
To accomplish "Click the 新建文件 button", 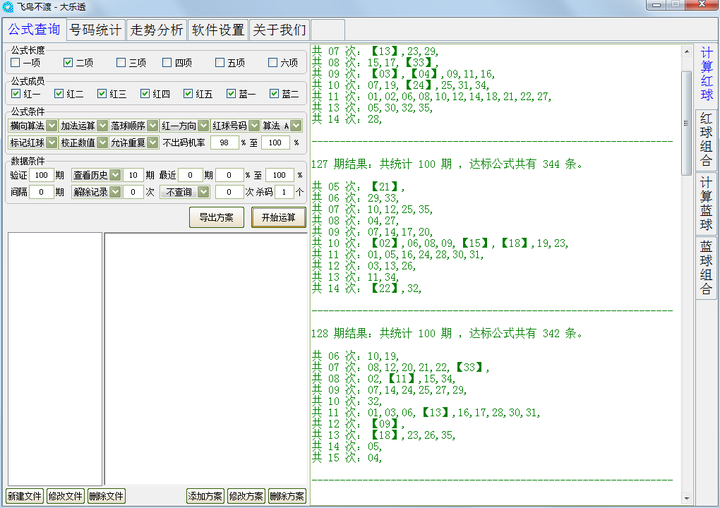I will (25, 496).
